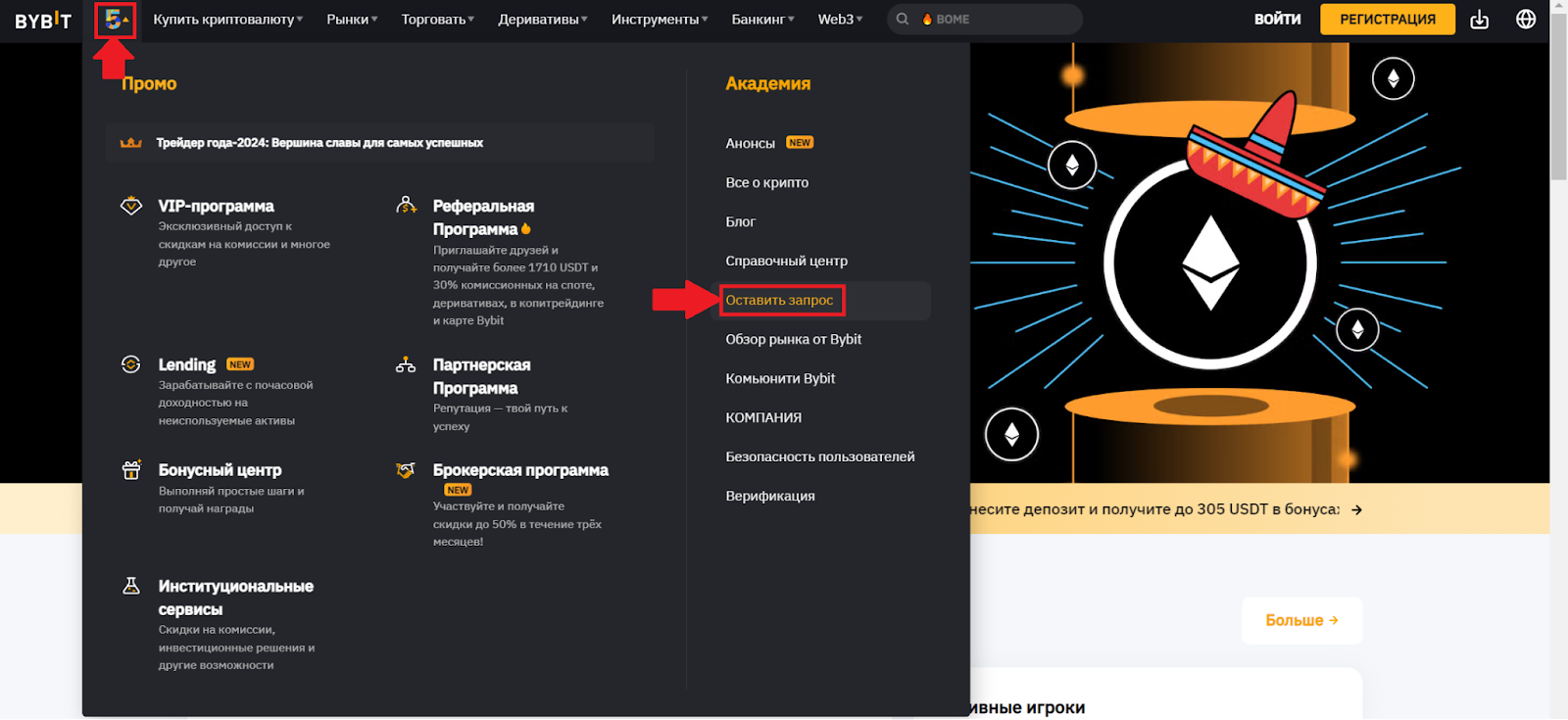The height and width of the screenshot is (720, 1568).
Task: Open Комьюнити Bybit menu entry
Action: tap(780, 378)
